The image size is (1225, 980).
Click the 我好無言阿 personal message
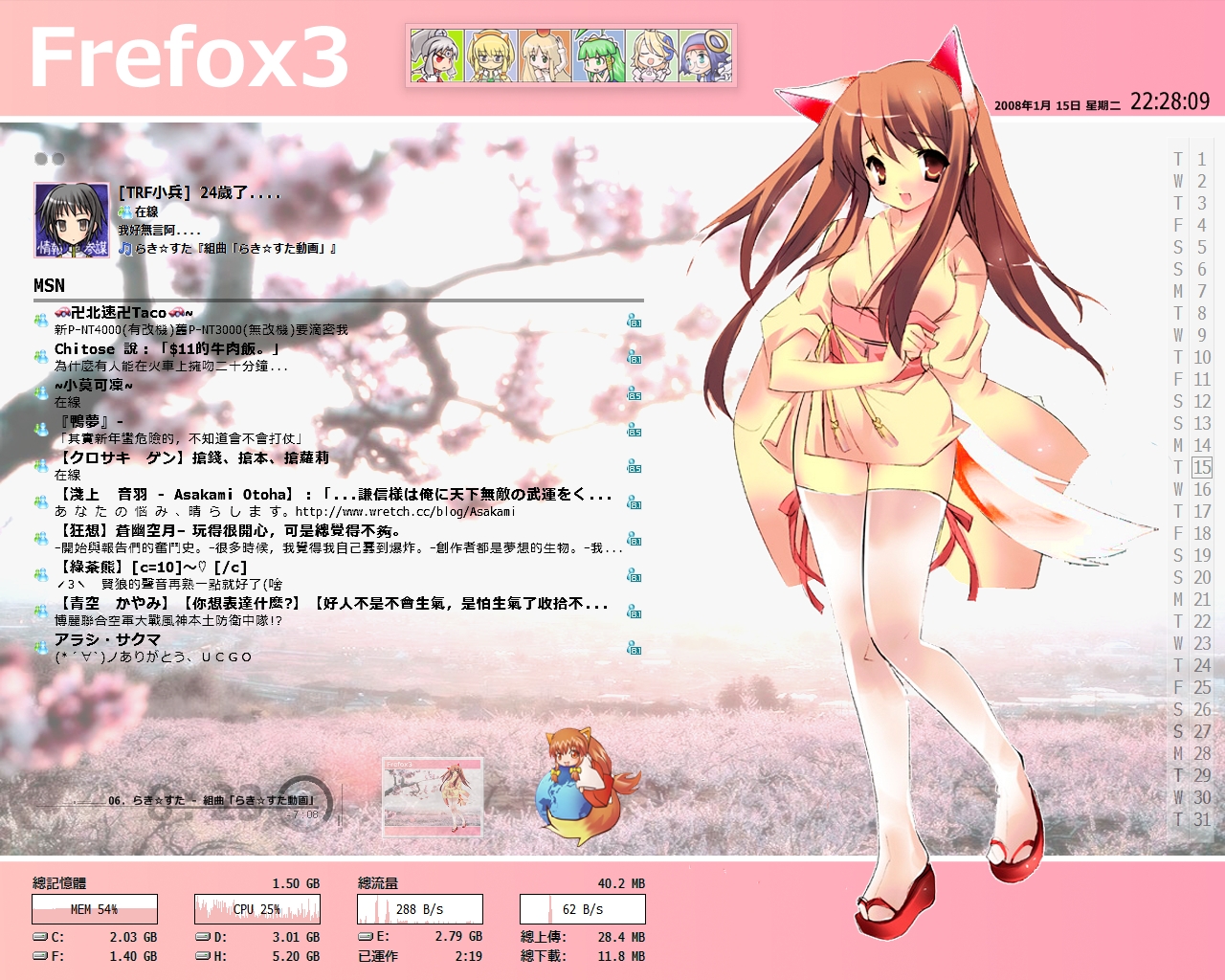pyautogui.click(x=159, y=231)
